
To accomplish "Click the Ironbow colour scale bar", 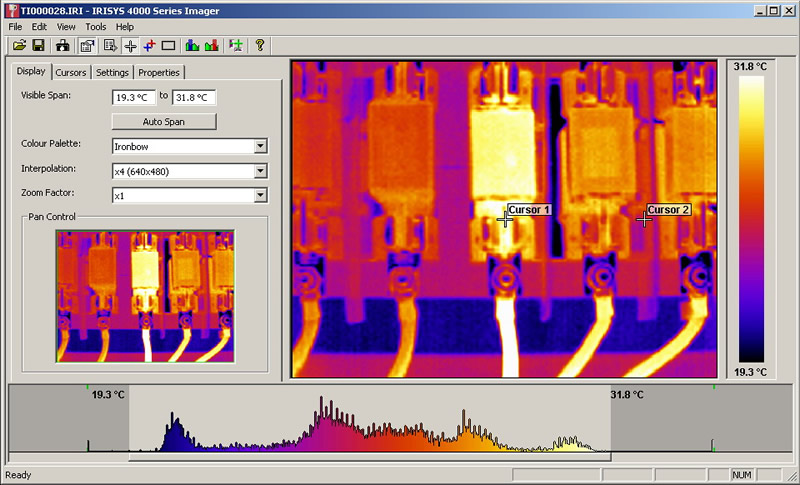I will point(750,218).
